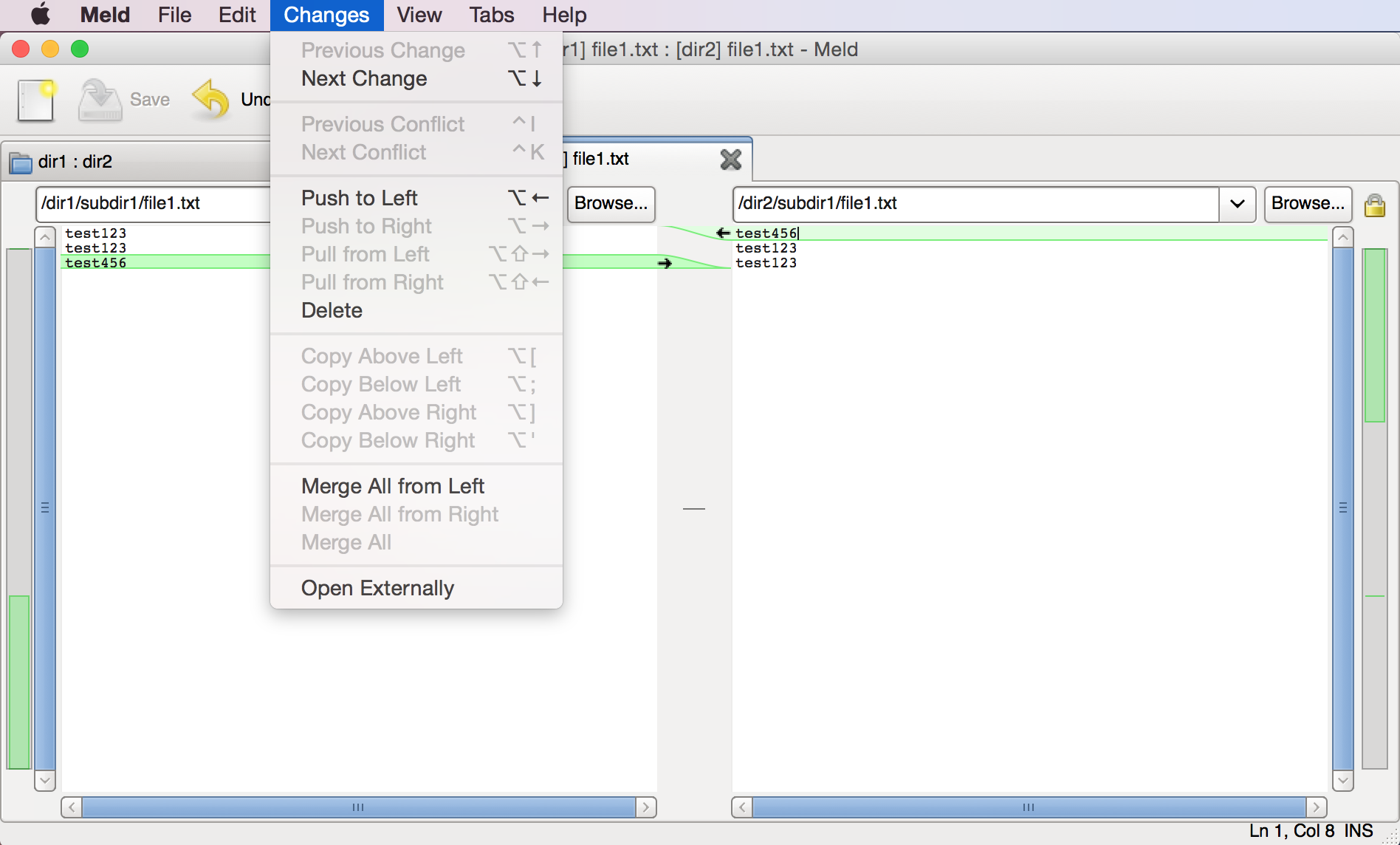Image resolution: width=1400 pixels, height=845 pixels.
Task: Click the left pane vertical scrollbar thumb
Action: point(45,508)
